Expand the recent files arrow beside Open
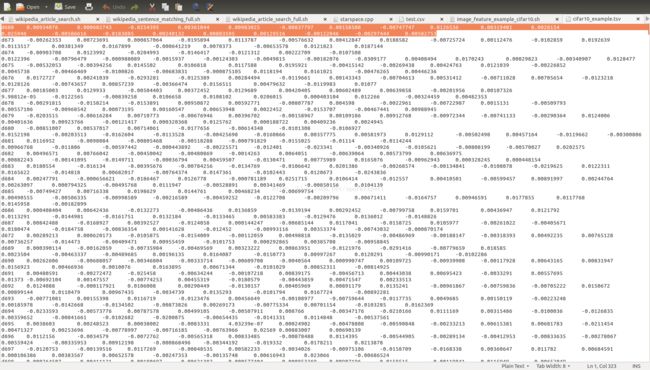The height and width of the screenshot is (370, 650). (x=46, y=7)
